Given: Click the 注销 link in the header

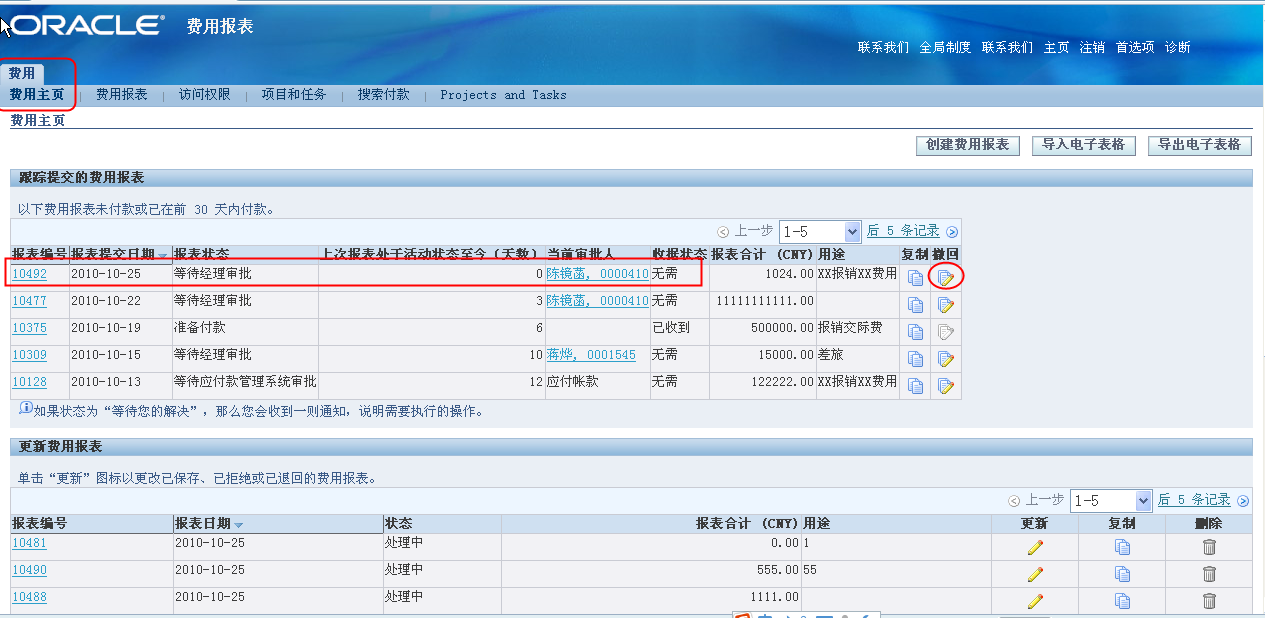Looking at the screenshot, I should tap(1092, 46).
